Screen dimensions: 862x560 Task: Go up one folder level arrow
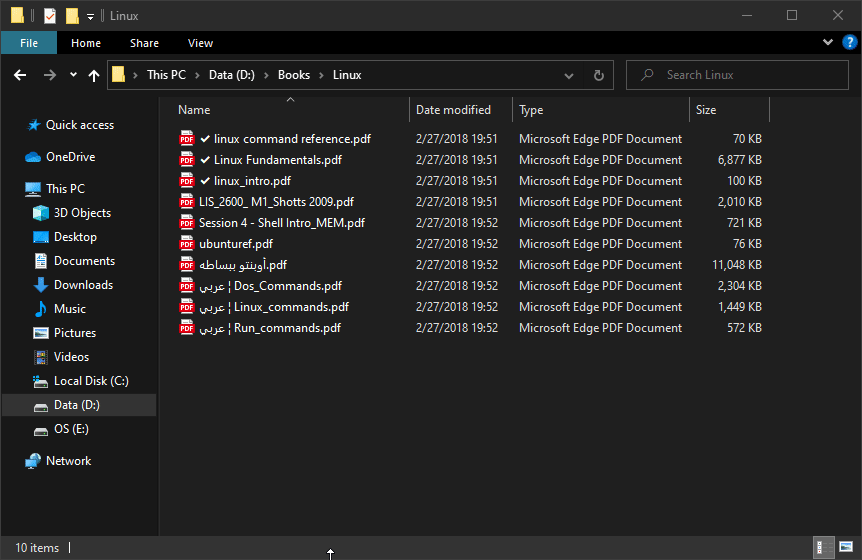click(x=93, y=75)
